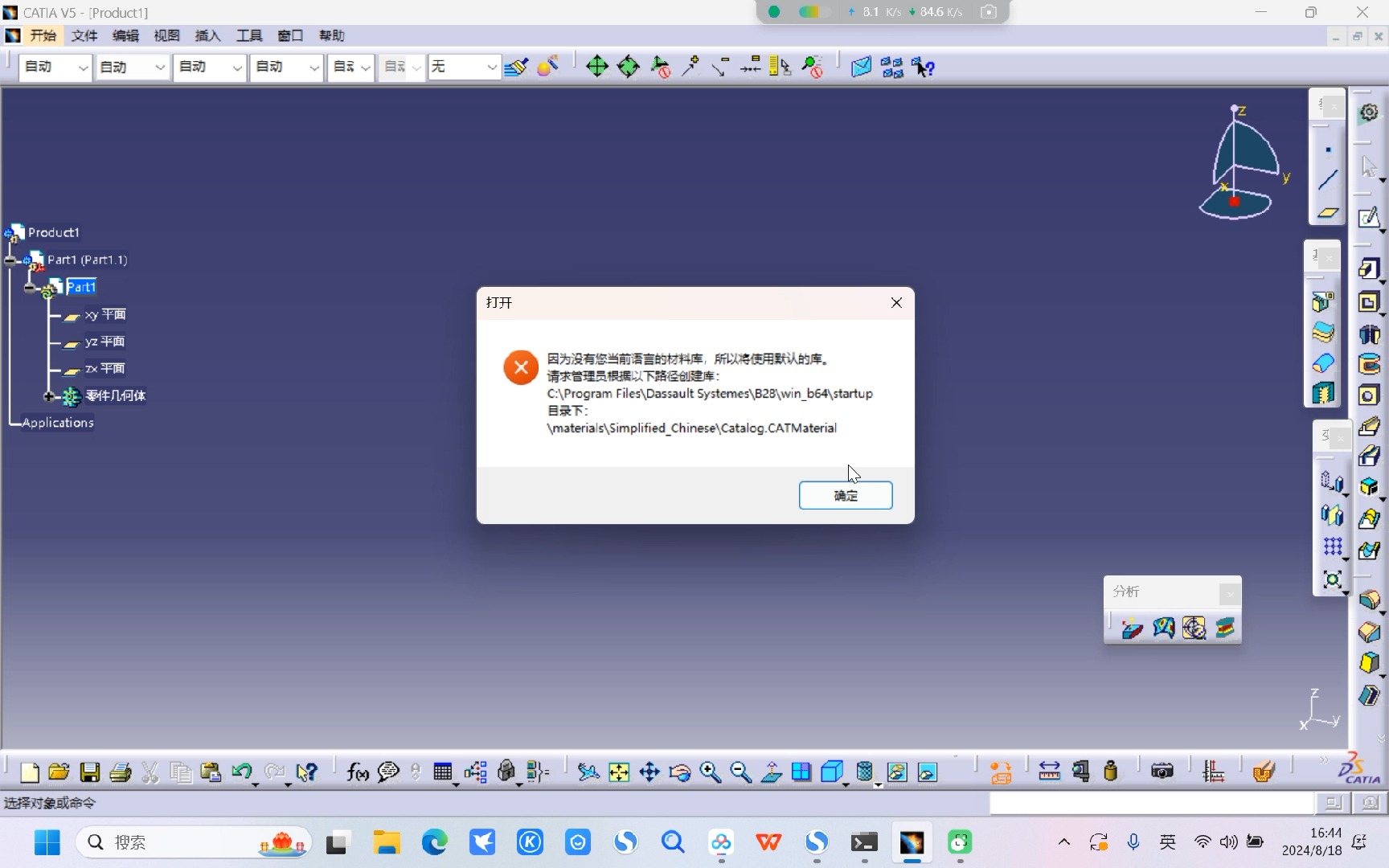Open the view mode dropdown arrow beside the shaded cylinder
This screenshot has width=1389, height=868.
(878, 783)
